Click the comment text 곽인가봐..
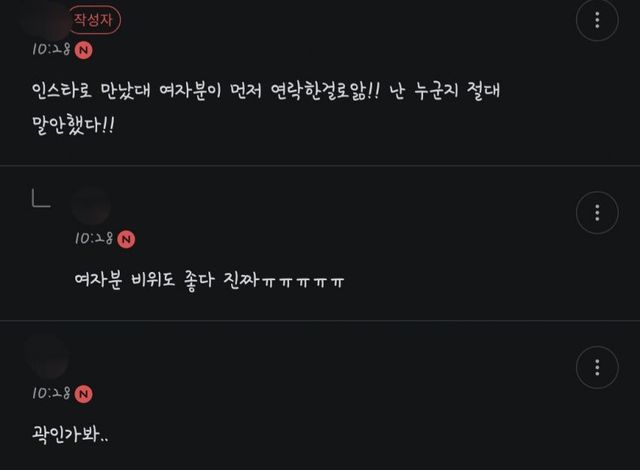Screen dimensions: 640x470 point(74,434)
